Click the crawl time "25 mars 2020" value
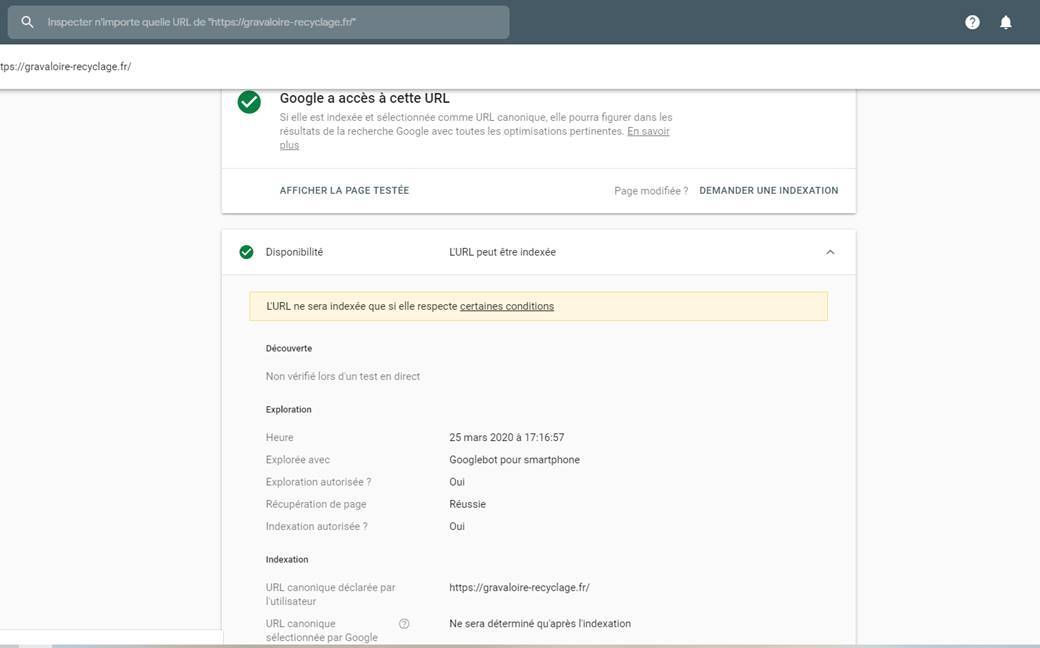The height and width of the screenshot is (648, 1040). pyautogui.click(x=506, y=437)
